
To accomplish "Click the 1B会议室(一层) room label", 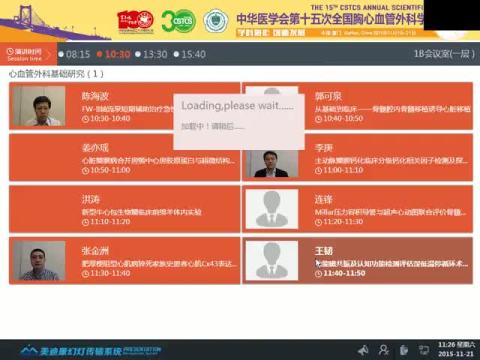I will coord(444,54).
